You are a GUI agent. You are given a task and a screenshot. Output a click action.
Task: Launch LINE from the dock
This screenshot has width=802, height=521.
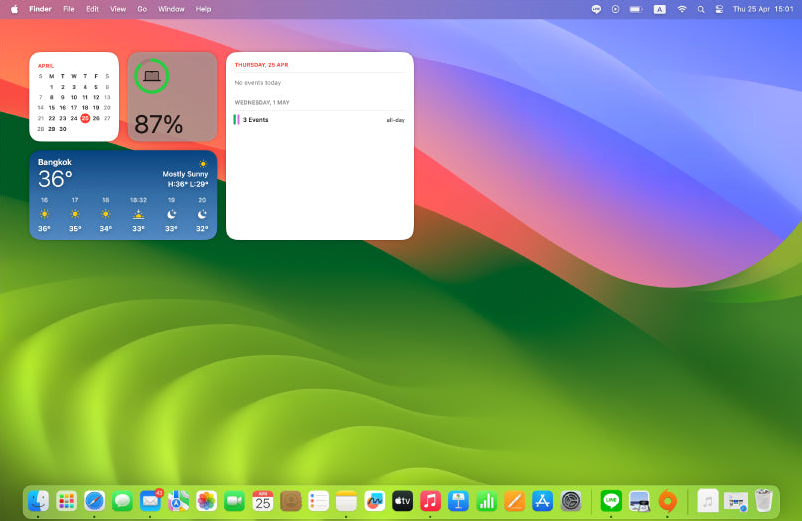pyautogui.click(x=611, y=501)
